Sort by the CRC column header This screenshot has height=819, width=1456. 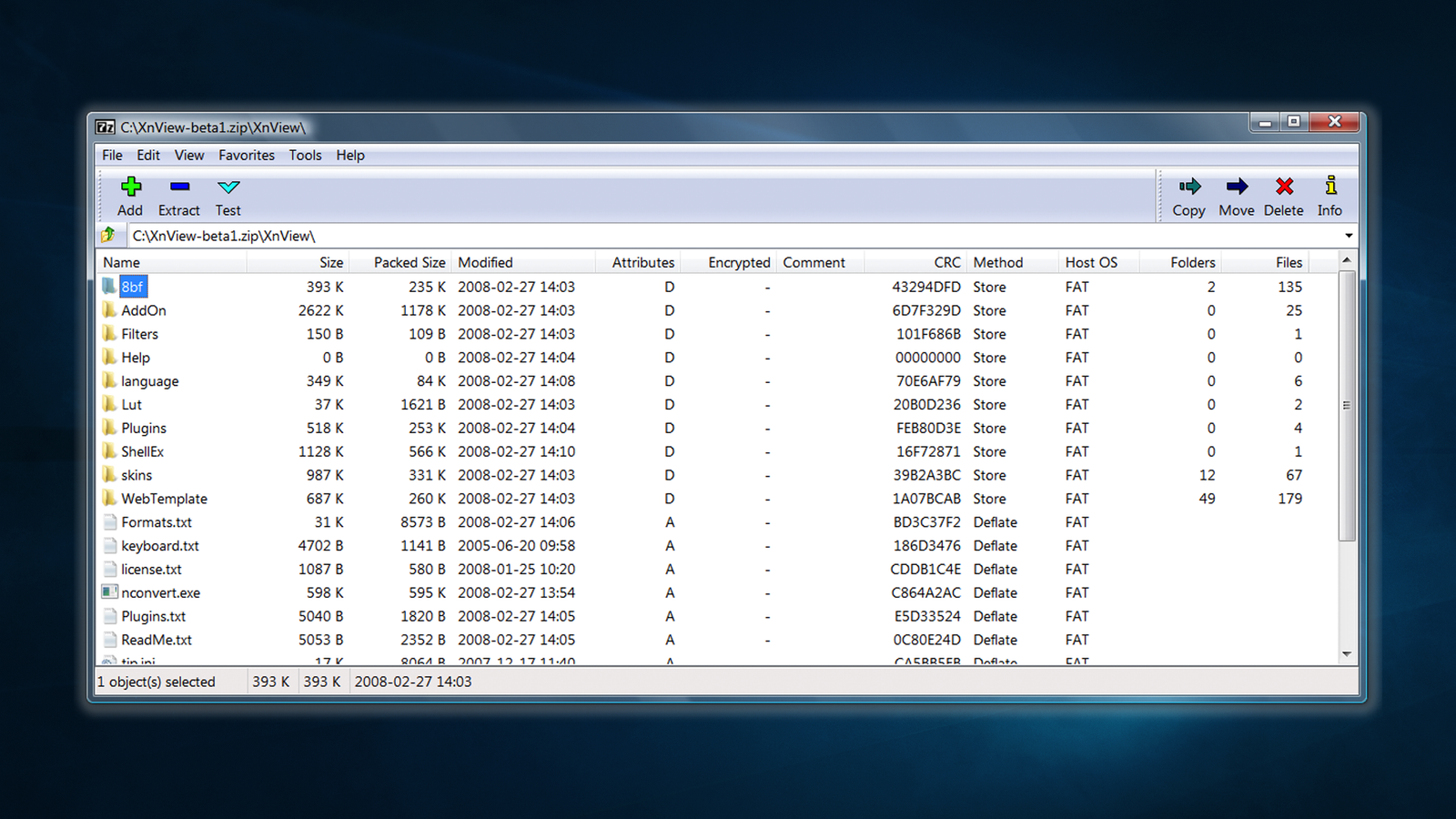[x=915, y=262]
